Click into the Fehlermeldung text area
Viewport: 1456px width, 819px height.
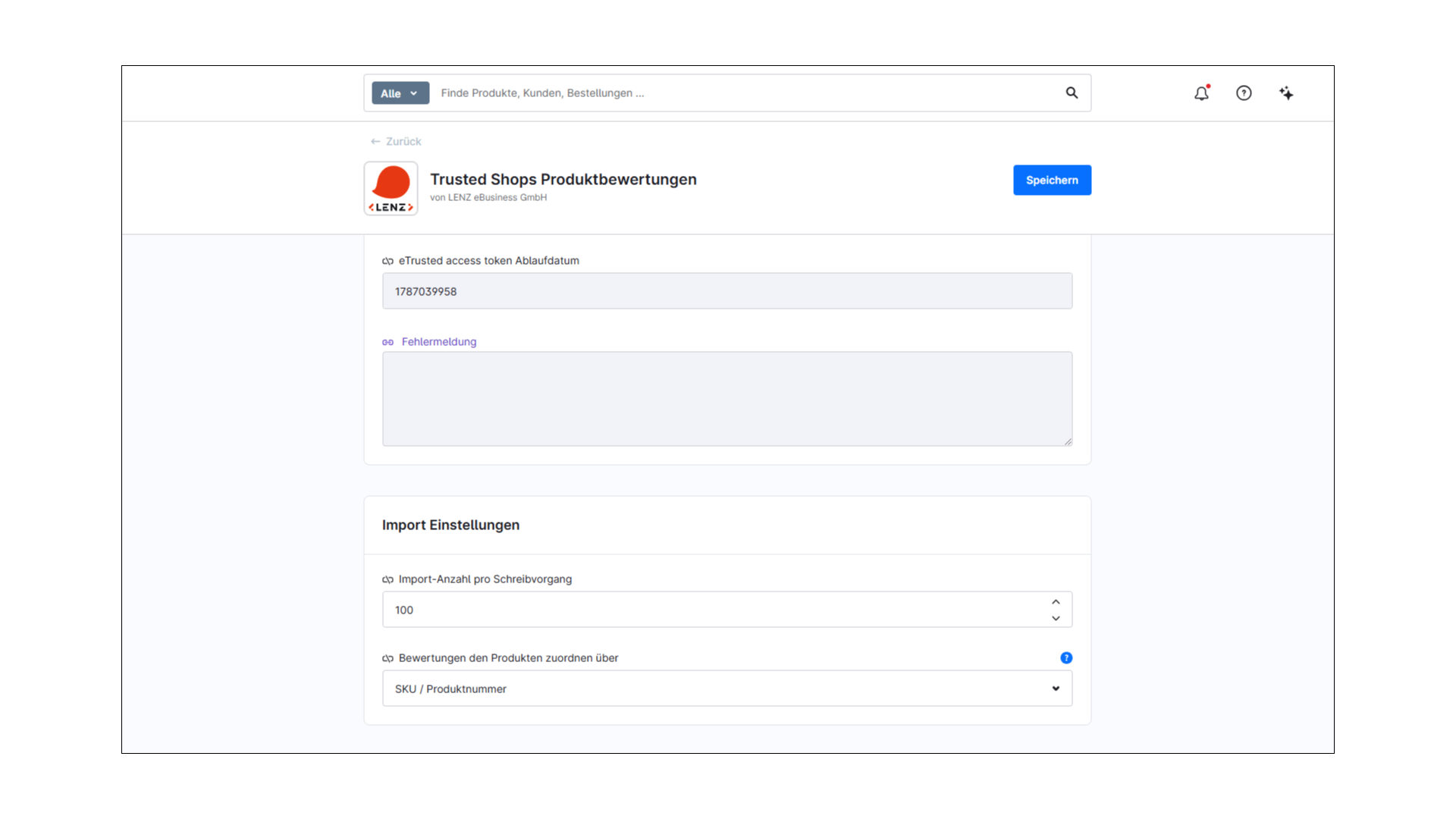point(727,399)
